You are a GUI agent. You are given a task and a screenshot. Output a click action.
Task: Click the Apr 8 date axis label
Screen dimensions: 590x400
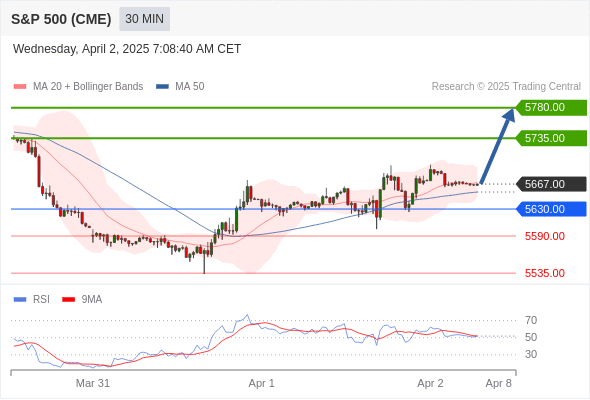(499, 383)
